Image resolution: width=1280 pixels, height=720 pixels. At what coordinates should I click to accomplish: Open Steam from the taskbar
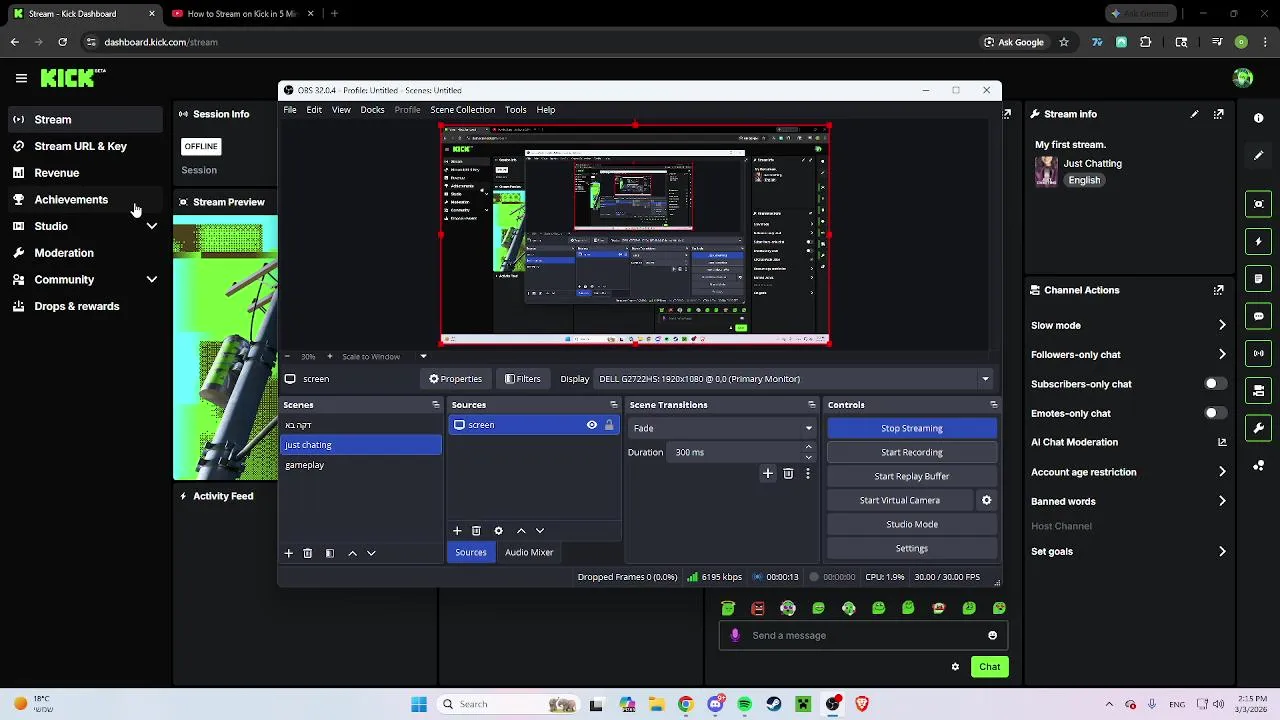pyautogui.click(x=774, y=704)
